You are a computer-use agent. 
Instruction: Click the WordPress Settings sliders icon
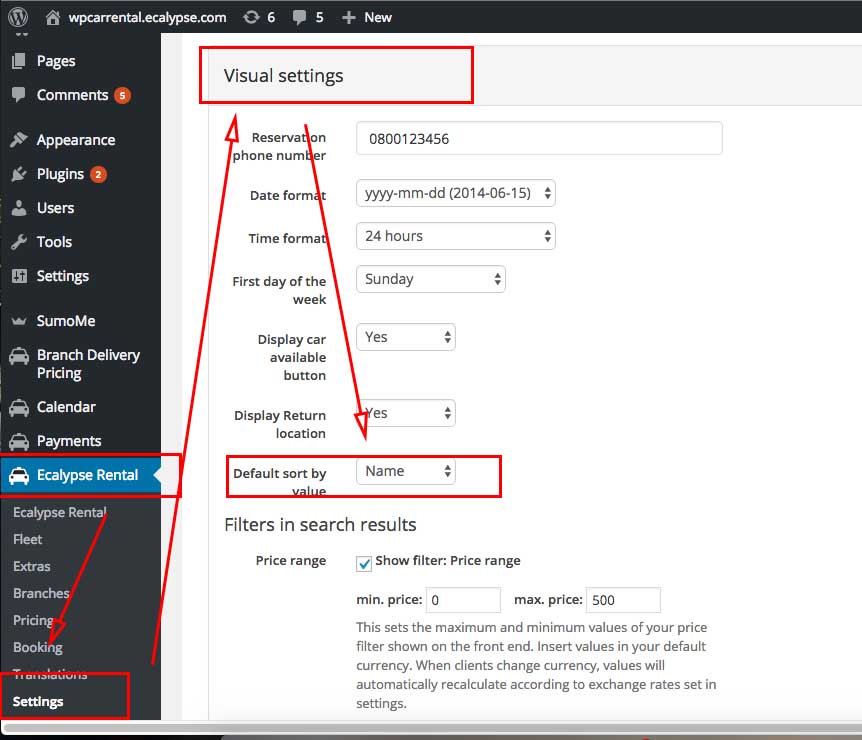click(19, 276)
